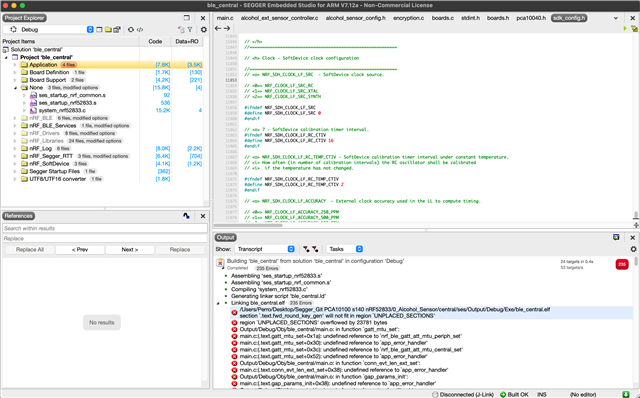Click the filter funnel icon in Project Explorer
This screenshot has width=640, height=398.
click(190, 29)
